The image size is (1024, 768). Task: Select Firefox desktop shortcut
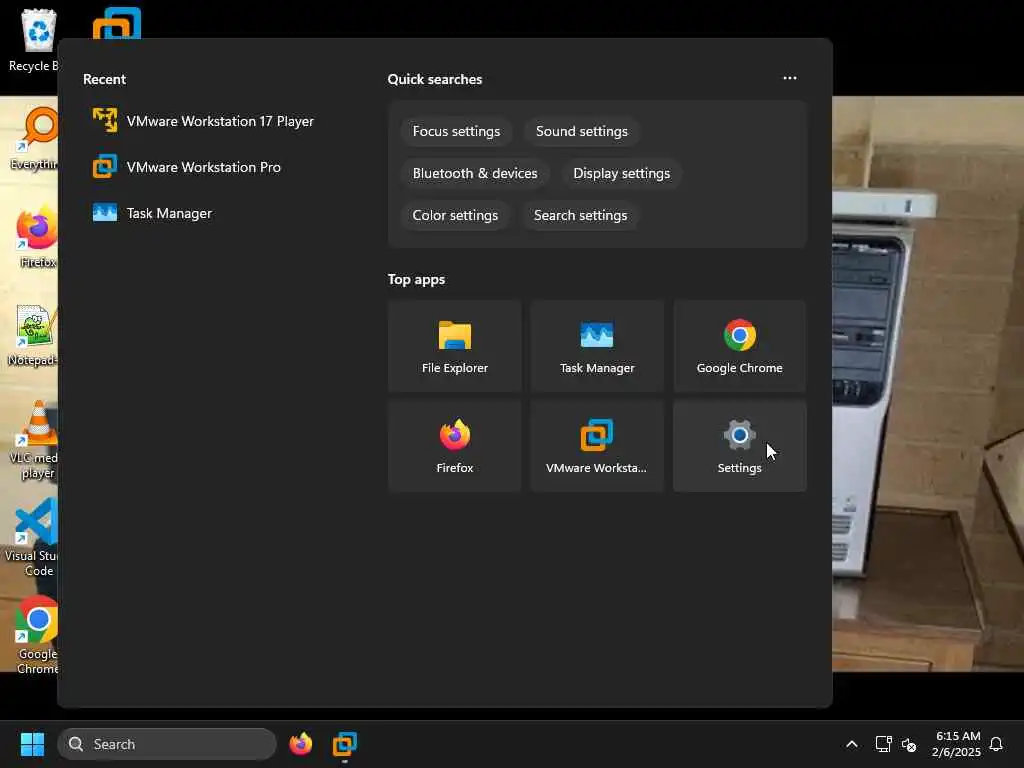(x=36, y=236)
